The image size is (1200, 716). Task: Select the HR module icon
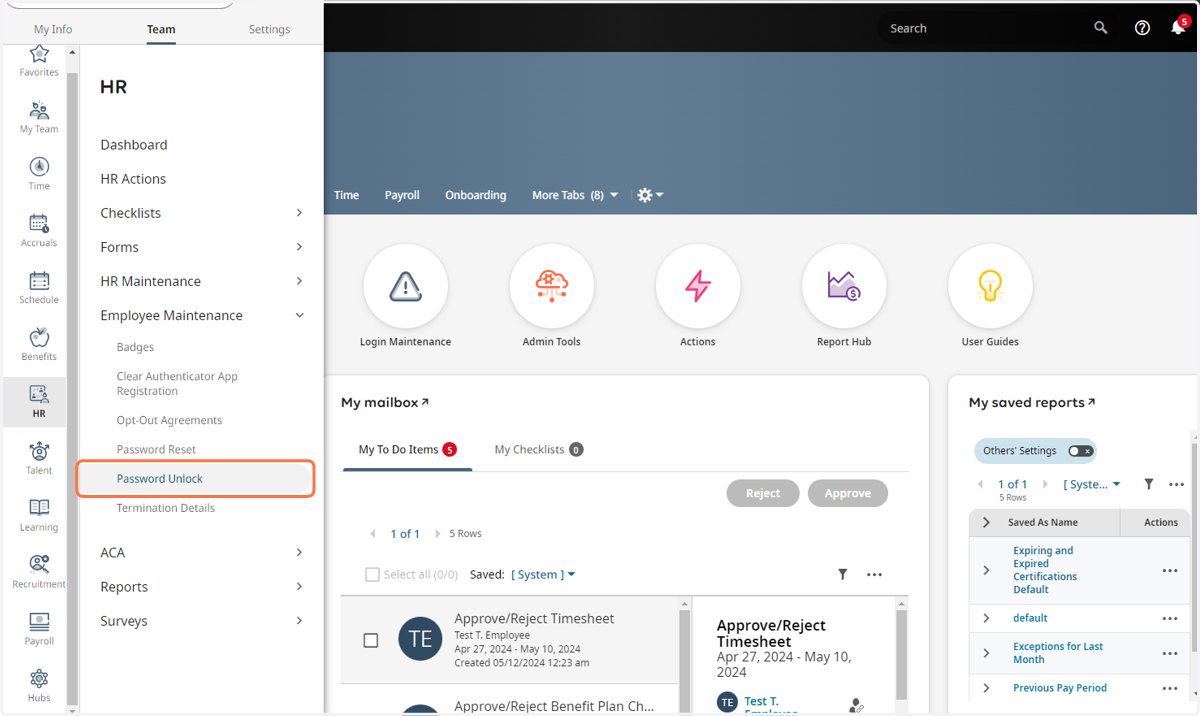pyautogui.click(x=39, y=402)
